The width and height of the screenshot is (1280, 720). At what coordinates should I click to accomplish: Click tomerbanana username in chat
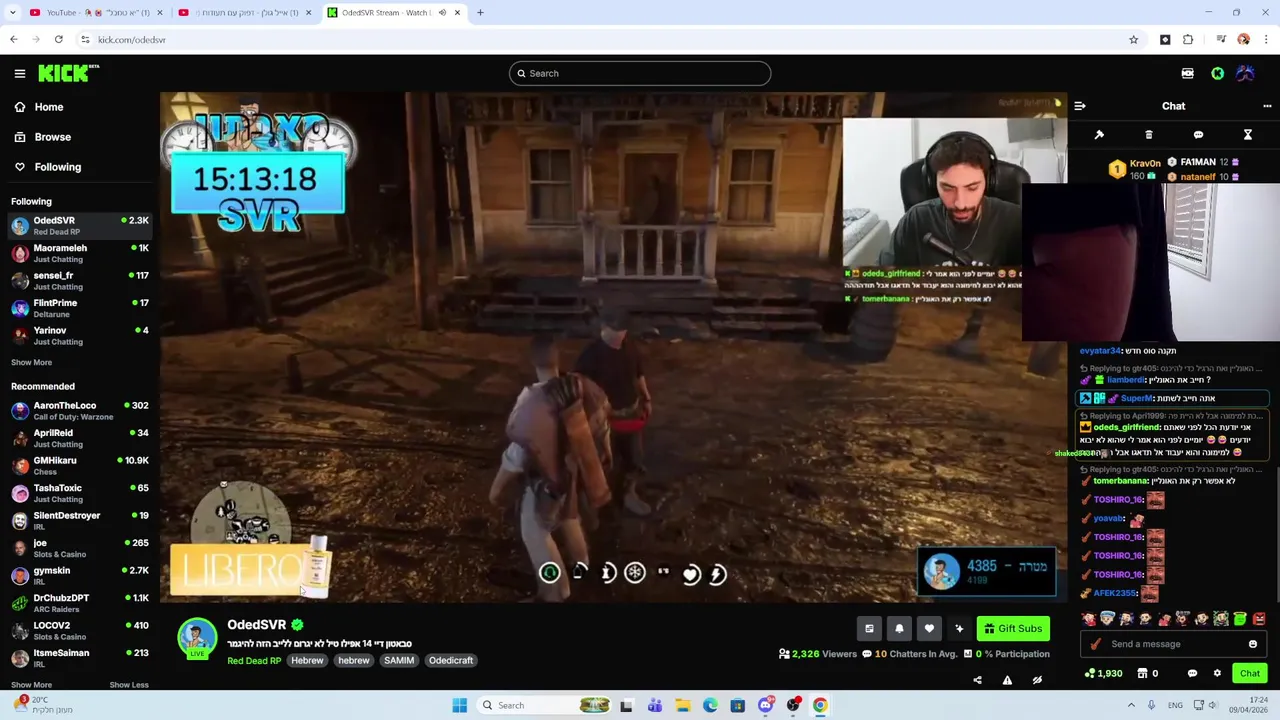click(1121, 481)
